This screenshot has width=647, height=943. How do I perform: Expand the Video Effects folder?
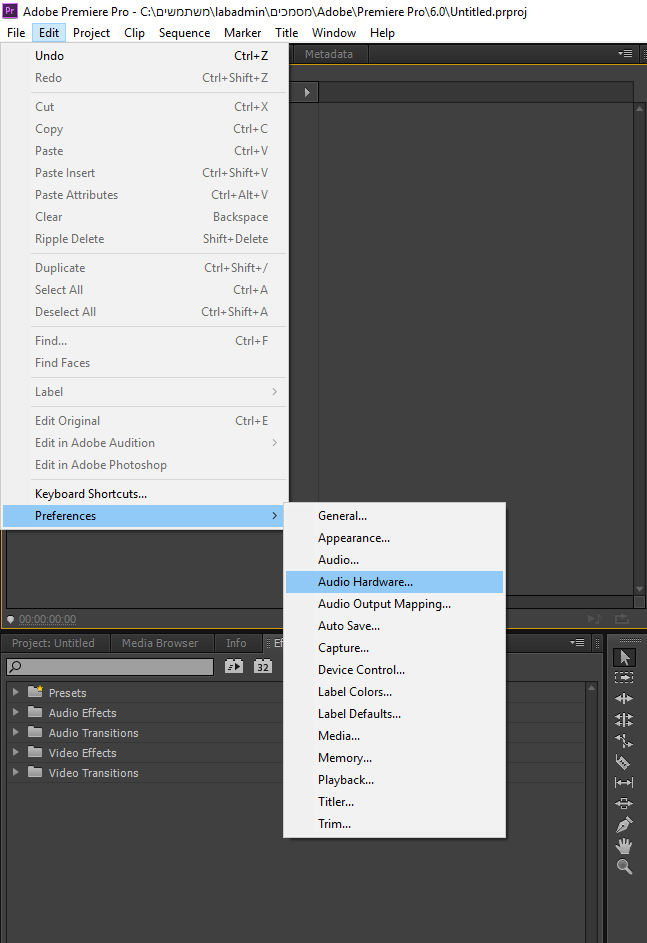[x=16, y=752]
